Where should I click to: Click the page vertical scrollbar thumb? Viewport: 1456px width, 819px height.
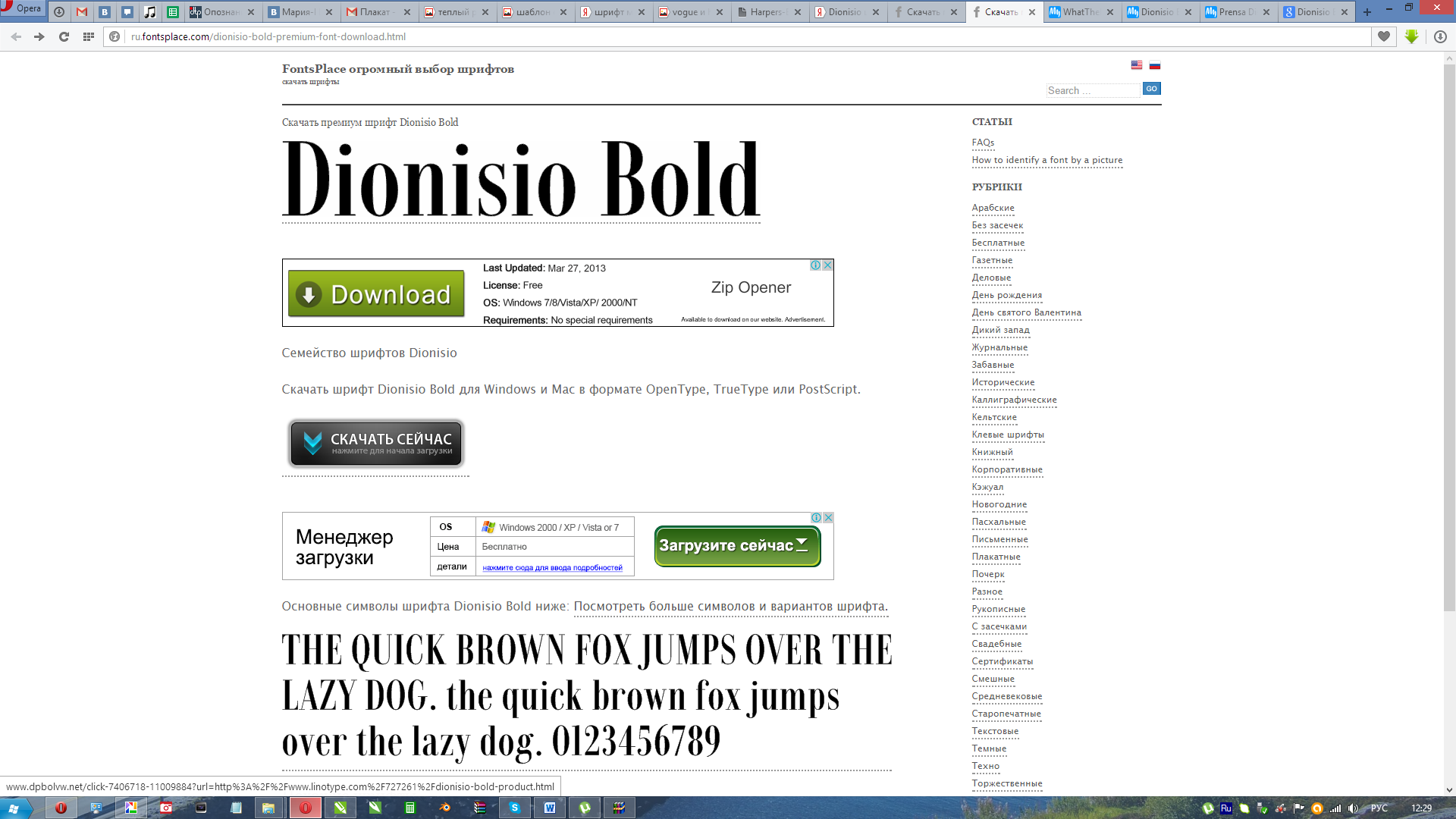tap(1449, 337)
